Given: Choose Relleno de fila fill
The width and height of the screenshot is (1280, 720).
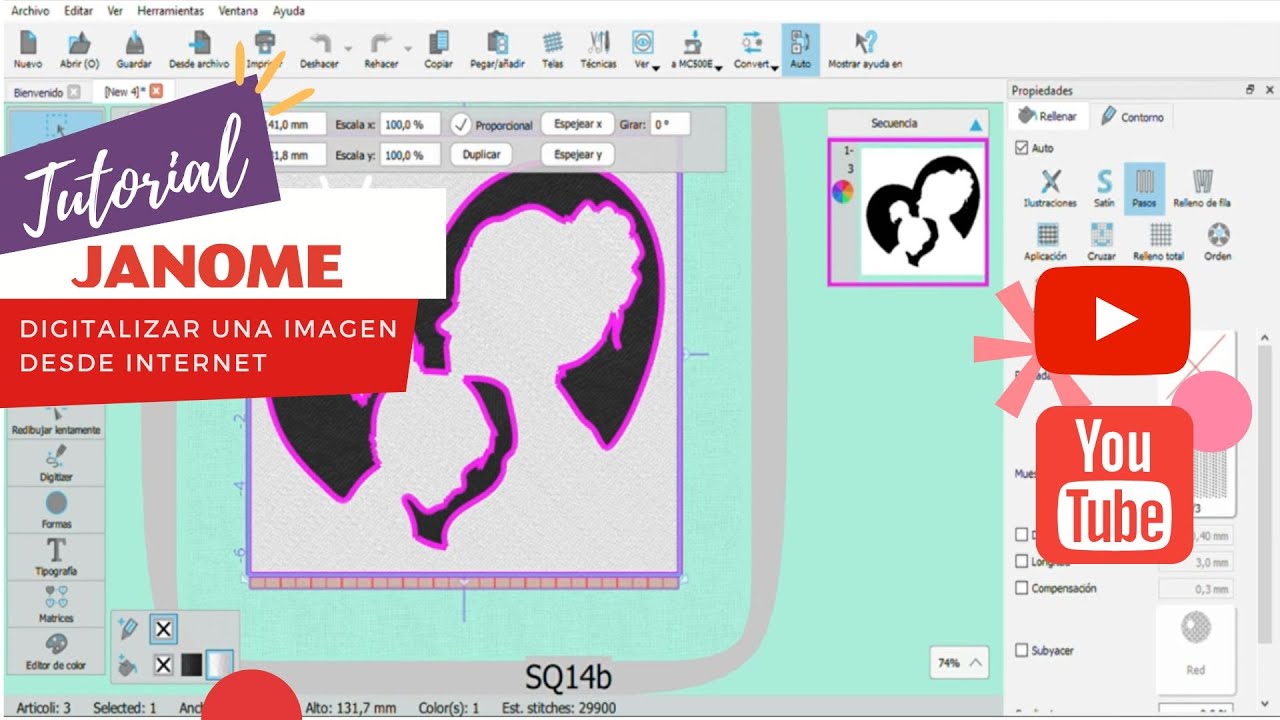Looking at the screenshot, I should point(1202,188).
